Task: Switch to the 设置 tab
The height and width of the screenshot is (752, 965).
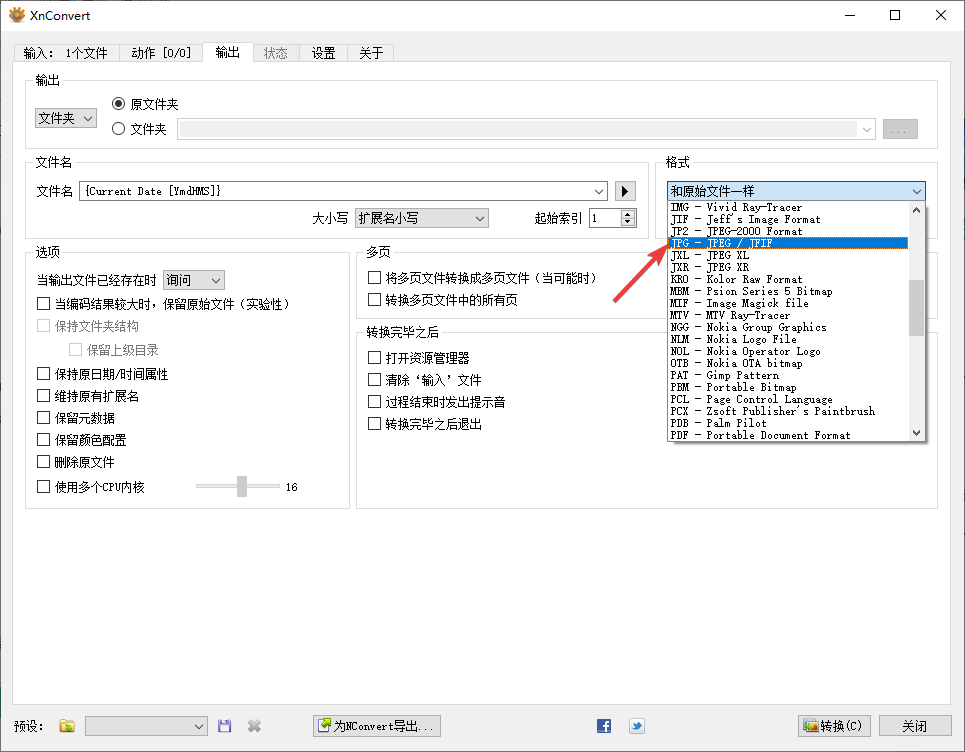Action: tap(323, 52)
